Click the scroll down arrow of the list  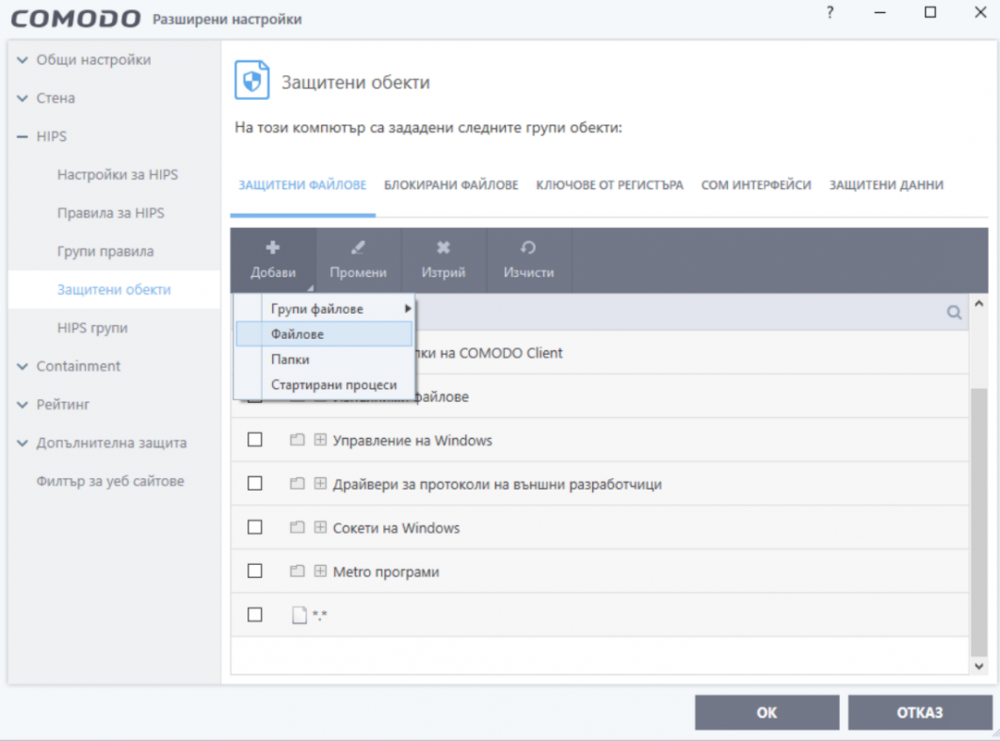tap(978, 666)
